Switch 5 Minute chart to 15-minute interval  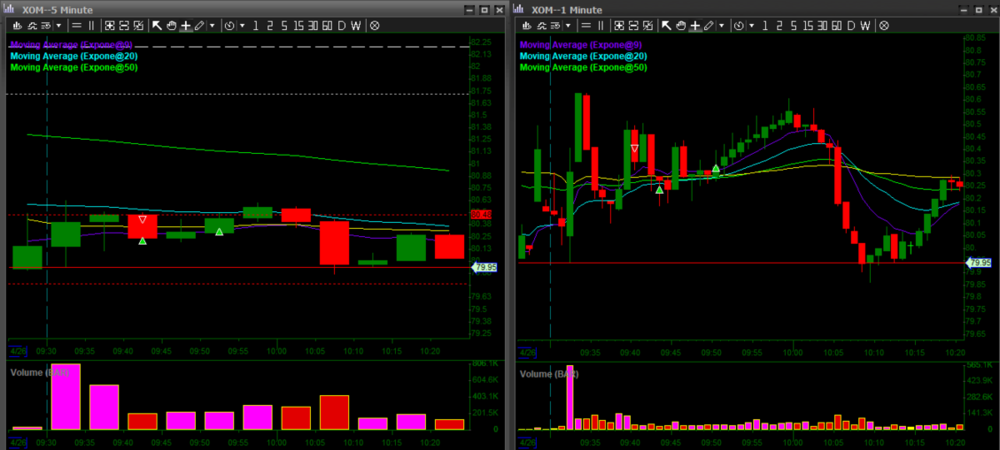pyautogui.click(x=298, y=25)
